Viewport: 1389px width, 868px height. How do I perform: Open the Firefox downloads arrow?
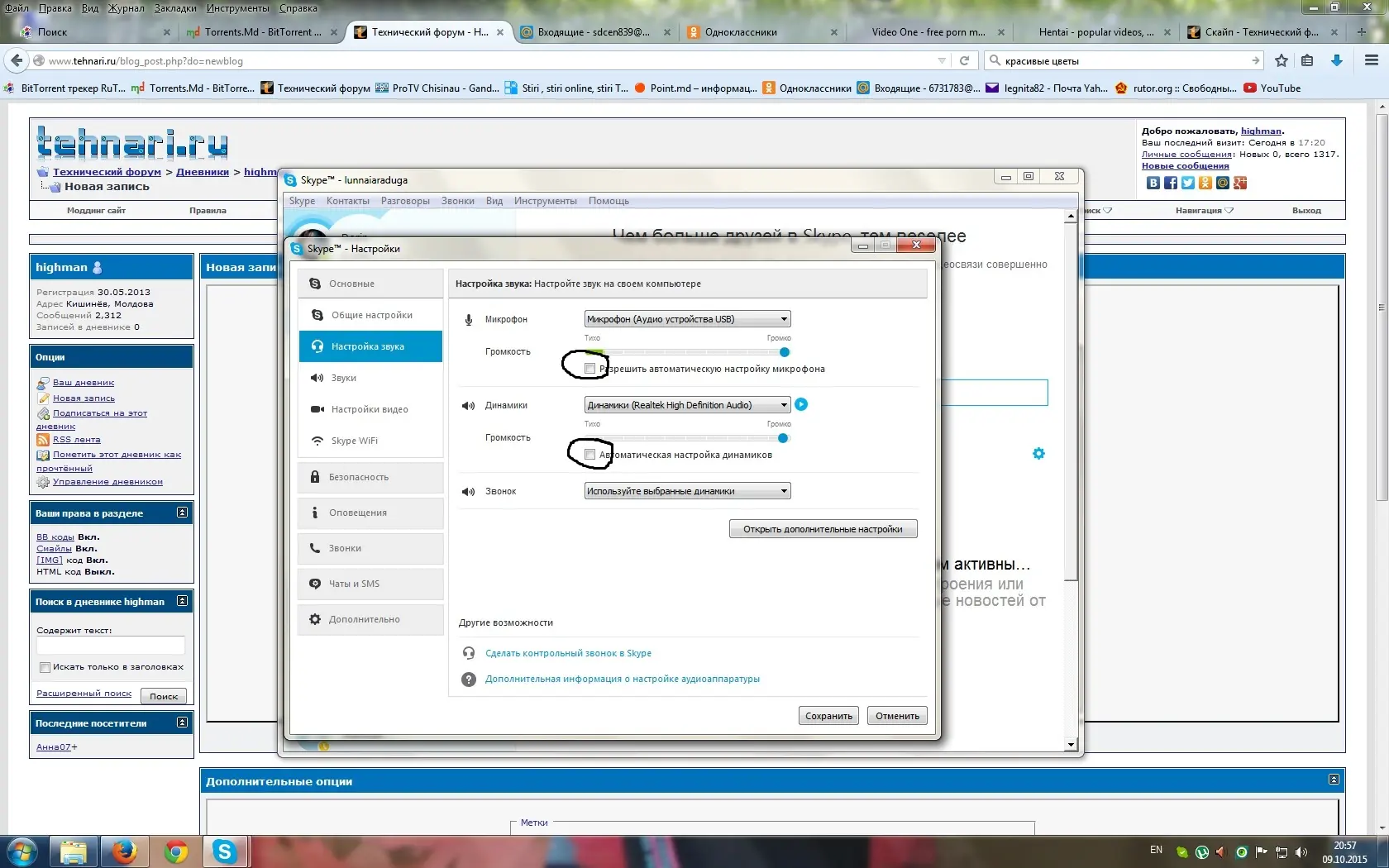(x=1336, y=60)
